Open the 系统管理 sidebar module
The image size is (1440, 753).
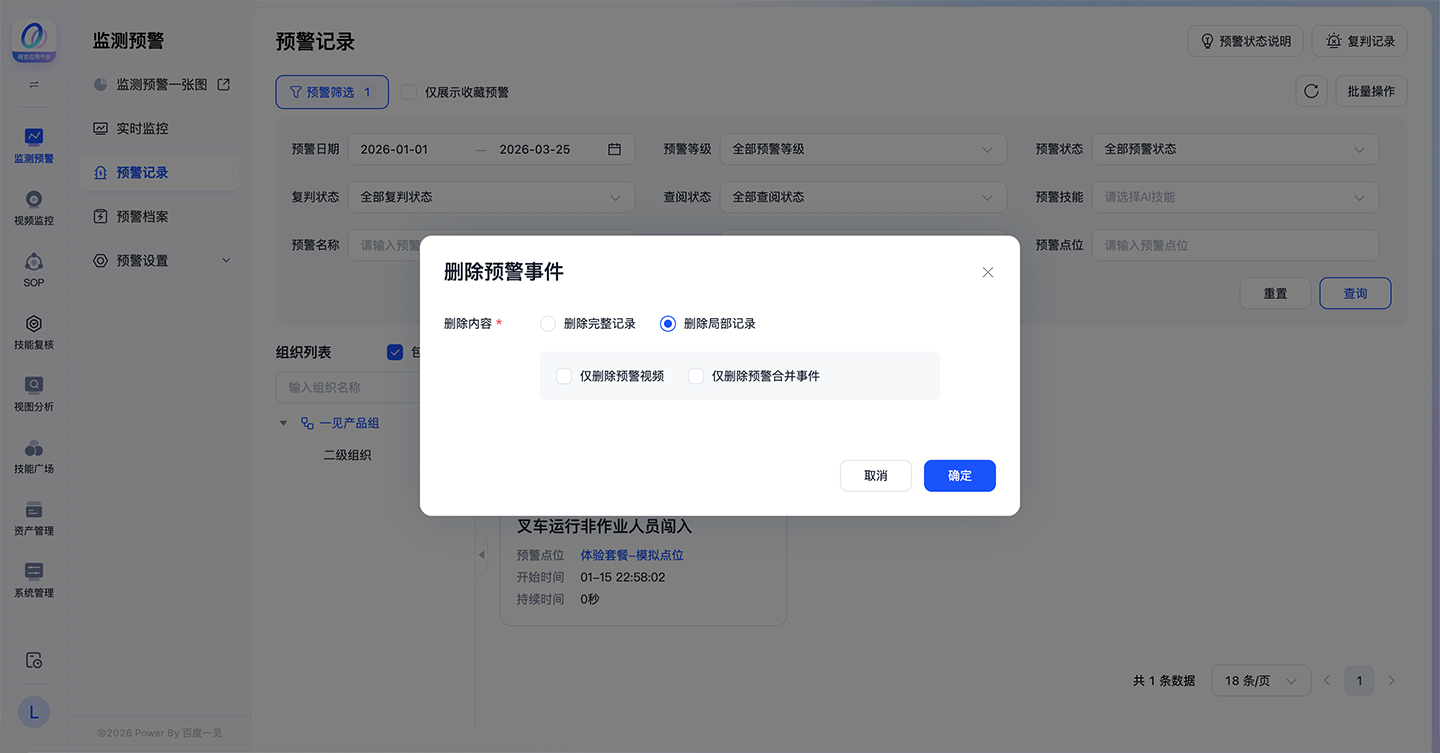34,579
